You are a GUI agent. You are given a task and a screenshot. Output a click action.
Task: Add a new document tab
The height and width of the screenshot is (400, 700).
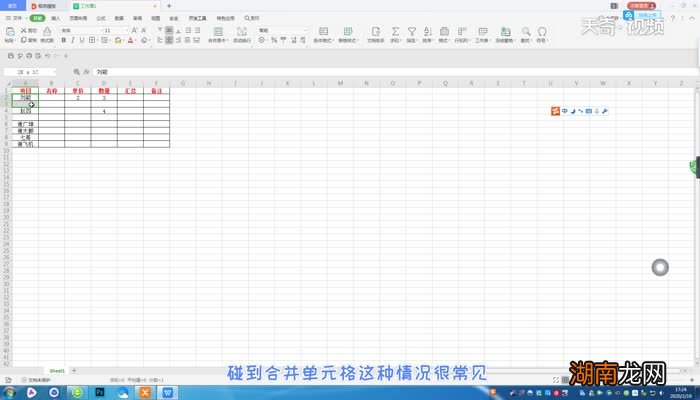[169, 6]
